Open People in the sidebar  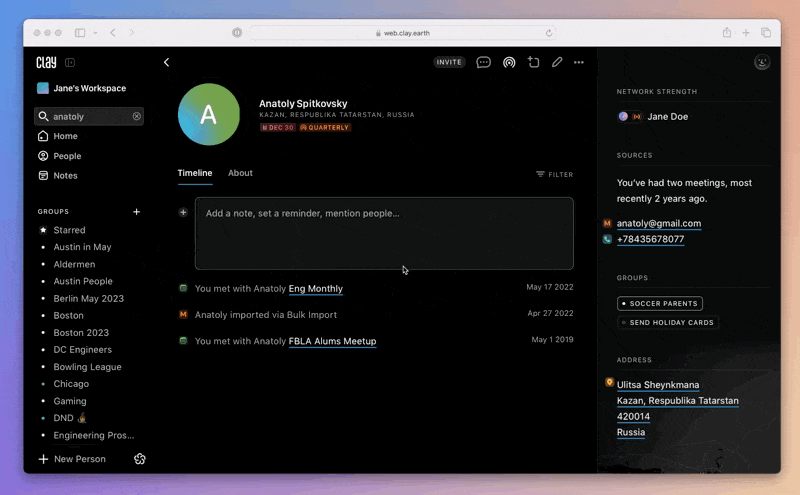[x=67, y=156]
